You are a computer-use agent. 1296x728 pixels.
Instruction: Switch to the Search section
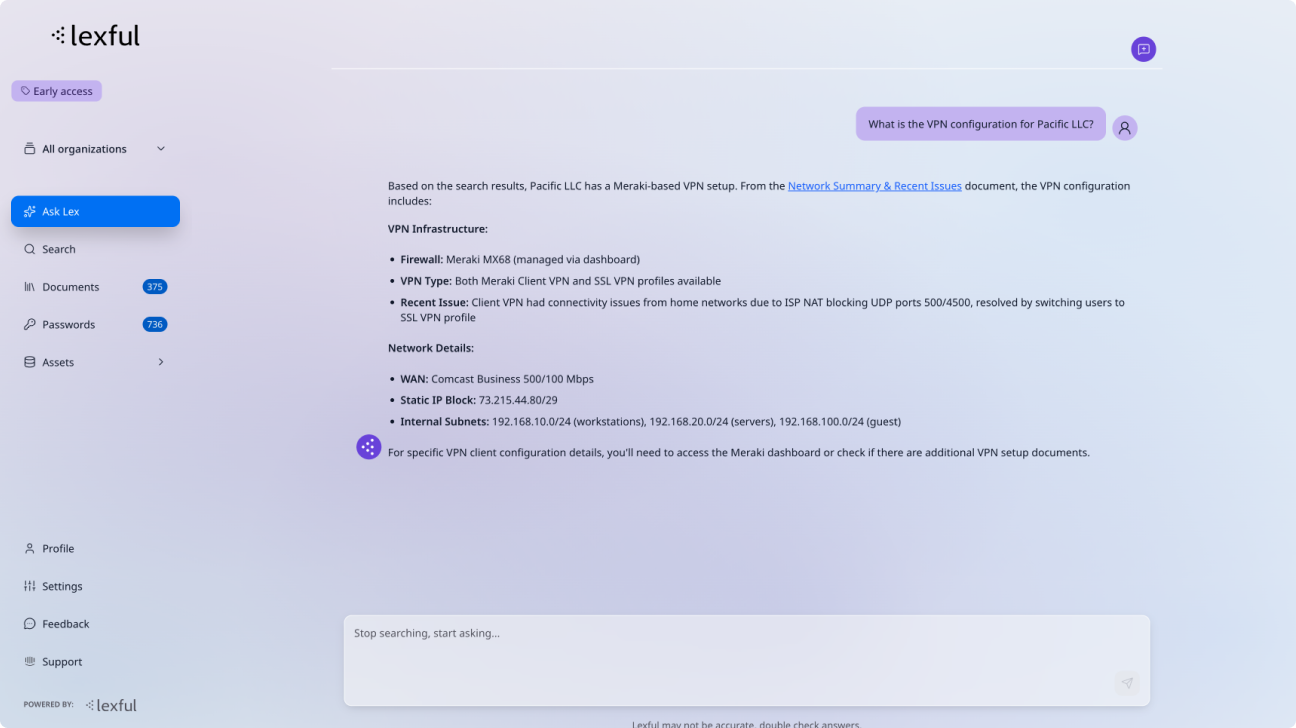(57, 248)
